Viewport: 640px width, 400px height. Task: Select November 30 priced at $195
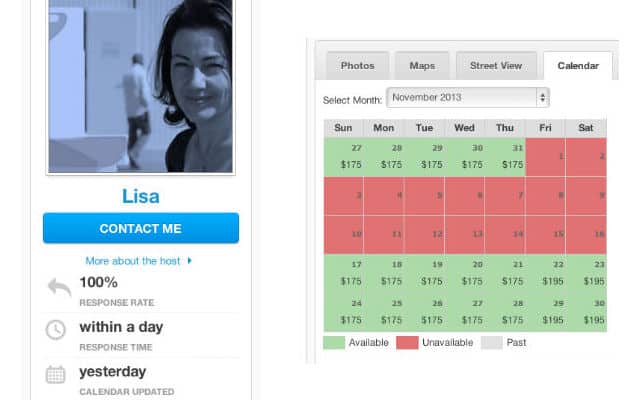[x=586, y=312]
